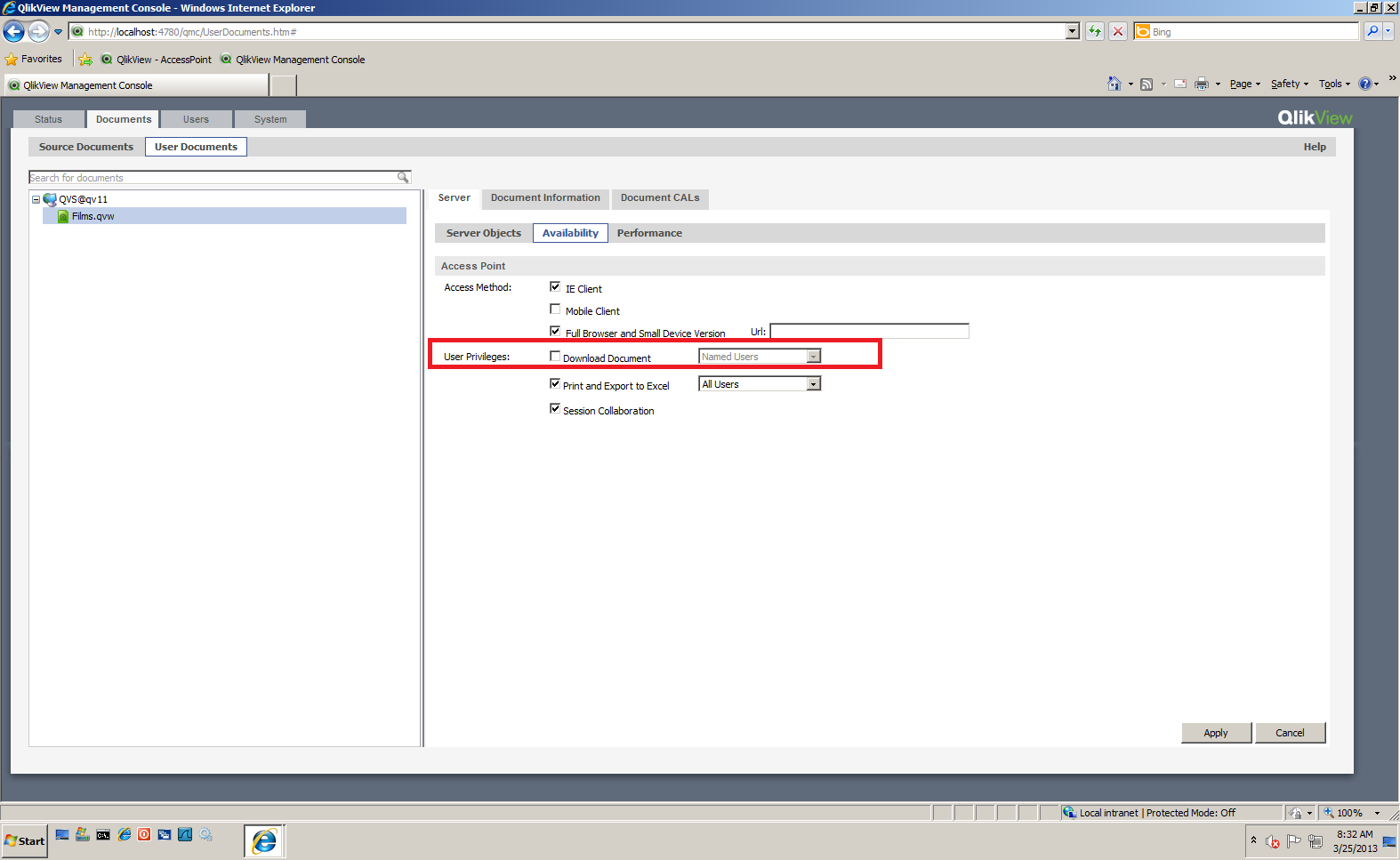Open QlikView - AccessPoint favorite link
The width and height of the screenshot is (1400, 860).
pyautogui.click(x=157, y=60)
